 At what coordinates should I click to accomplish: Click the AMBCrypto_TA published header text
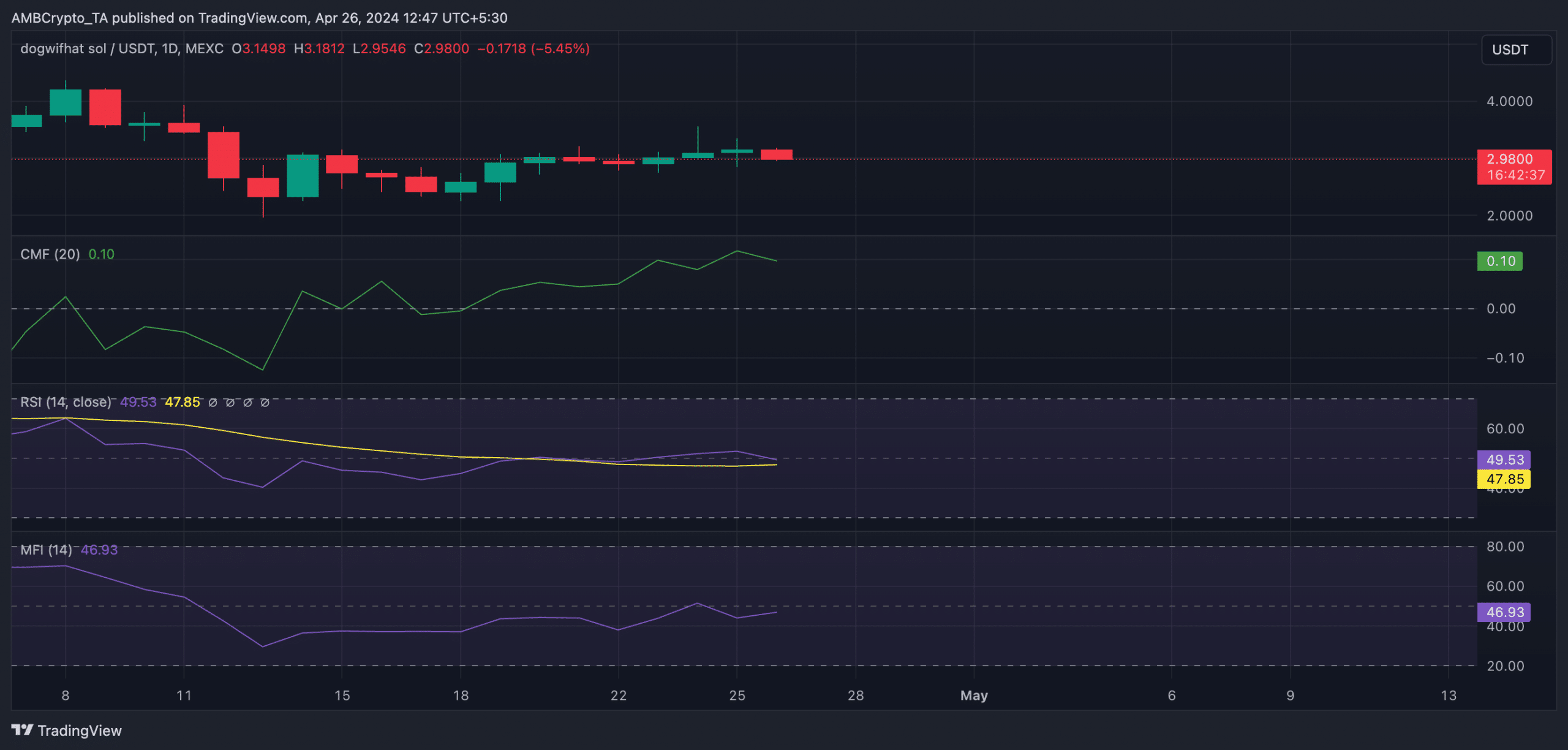coord(260,18)
